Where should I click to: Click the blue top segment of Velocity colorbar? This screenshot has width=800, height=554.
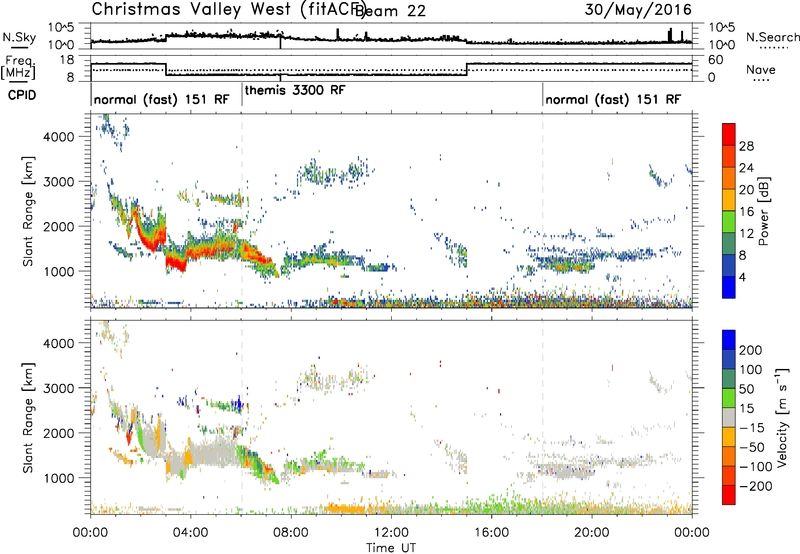[729, 340]
